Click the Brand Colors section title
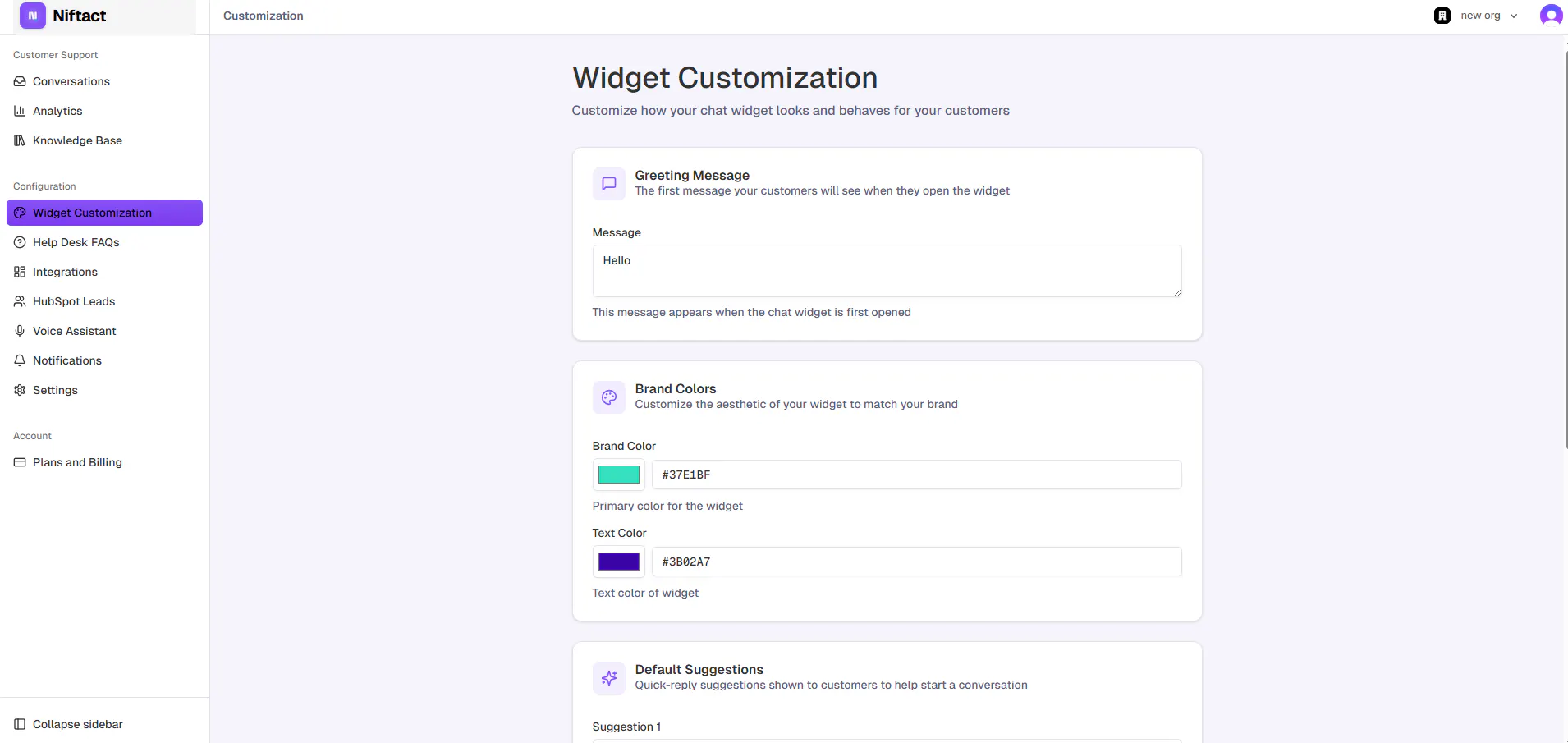Screen dimensions: 1568x743 [676, 388]
